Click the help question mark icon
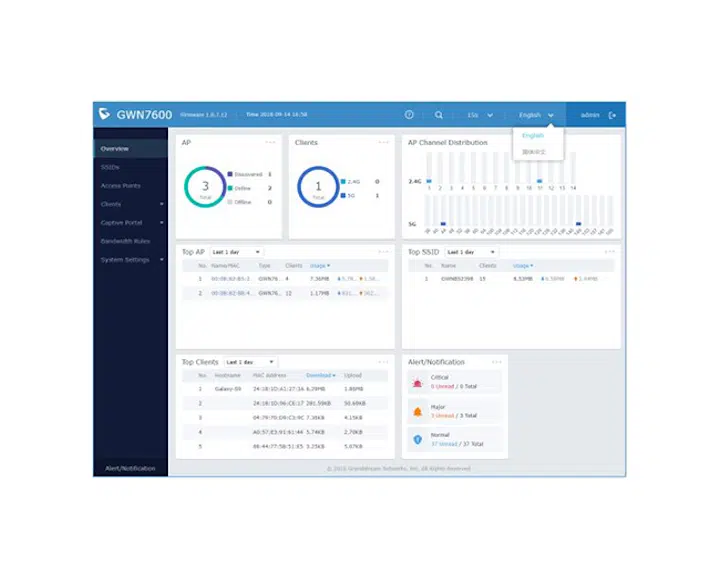The image size is (701, 570). coord(409,115)
